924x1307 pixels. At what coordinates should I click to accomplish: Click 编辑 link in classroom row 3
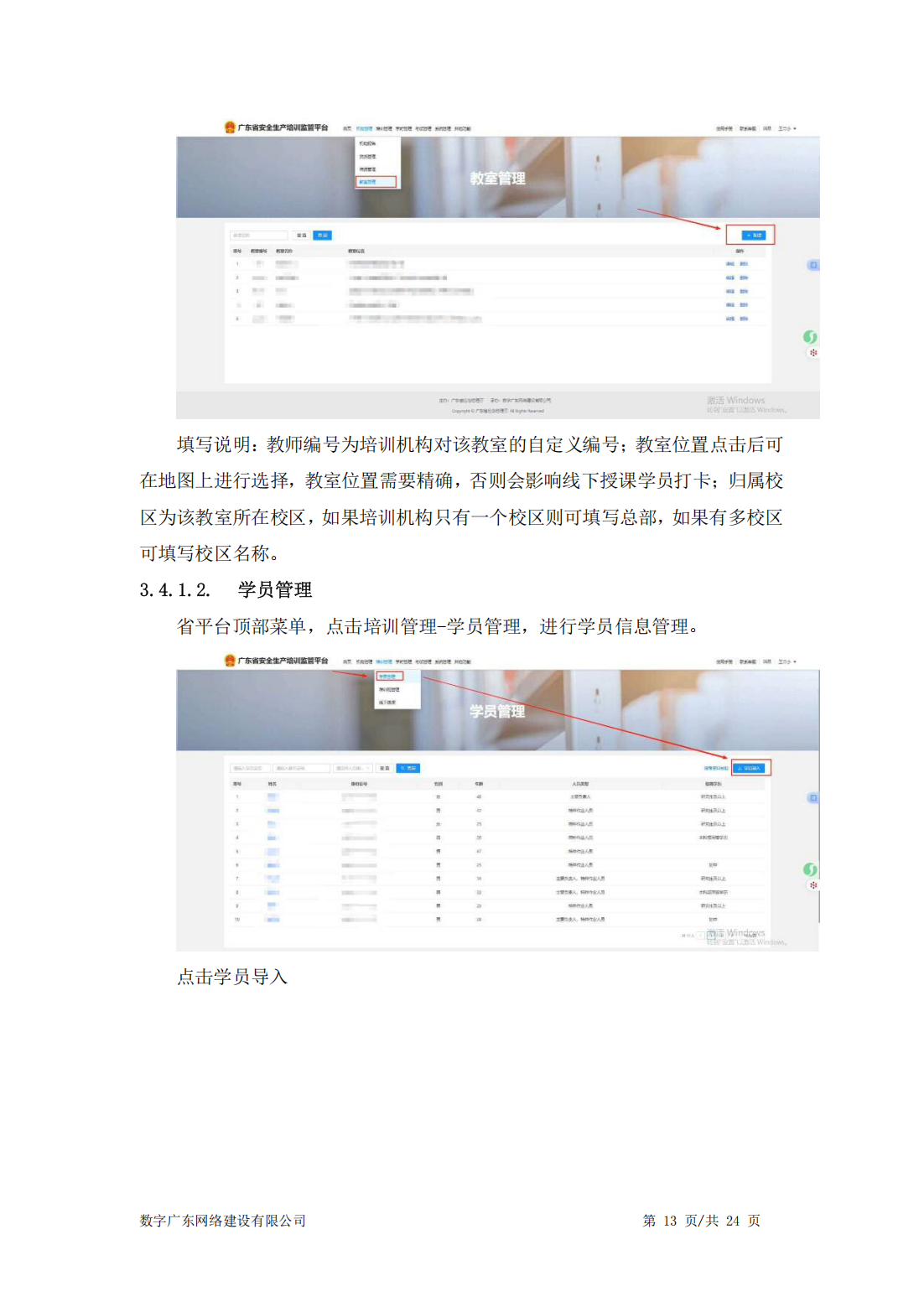click(730, 292)
